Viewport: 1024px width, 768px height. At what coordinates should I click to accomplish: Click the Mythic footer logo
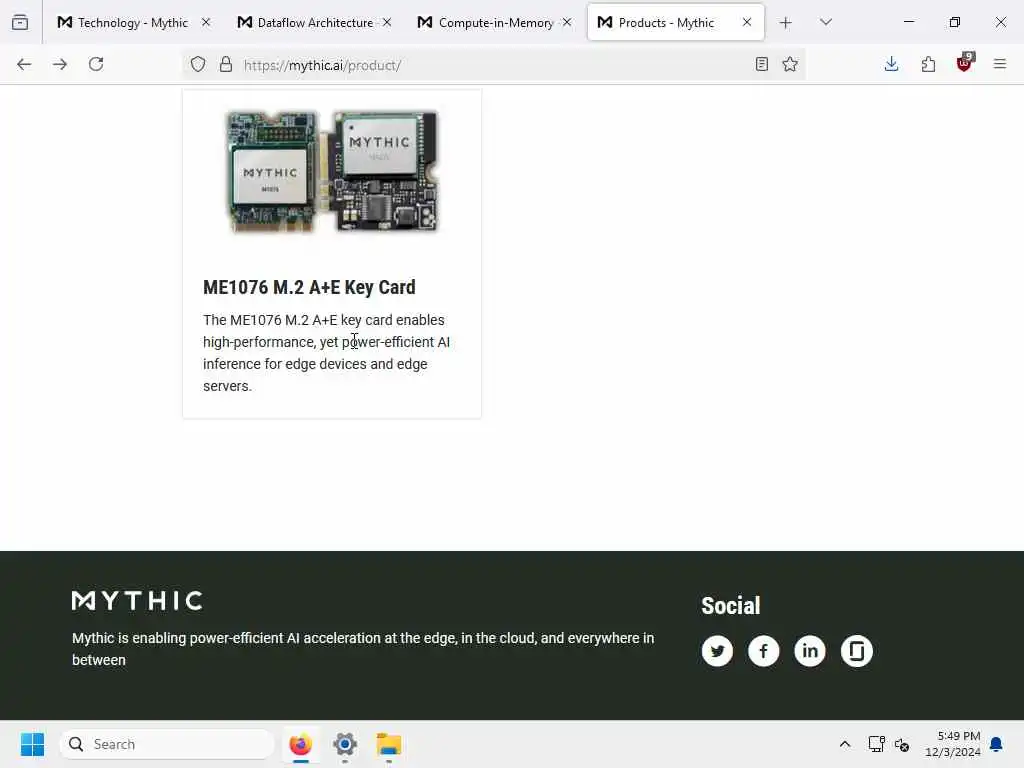(137, 601)
